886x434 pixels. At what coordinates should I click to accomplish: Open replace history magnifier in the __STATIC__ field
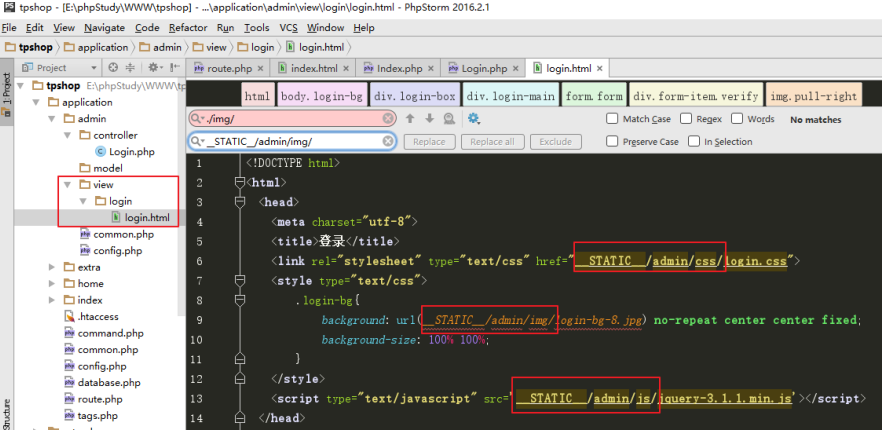(x=199, y=141)
